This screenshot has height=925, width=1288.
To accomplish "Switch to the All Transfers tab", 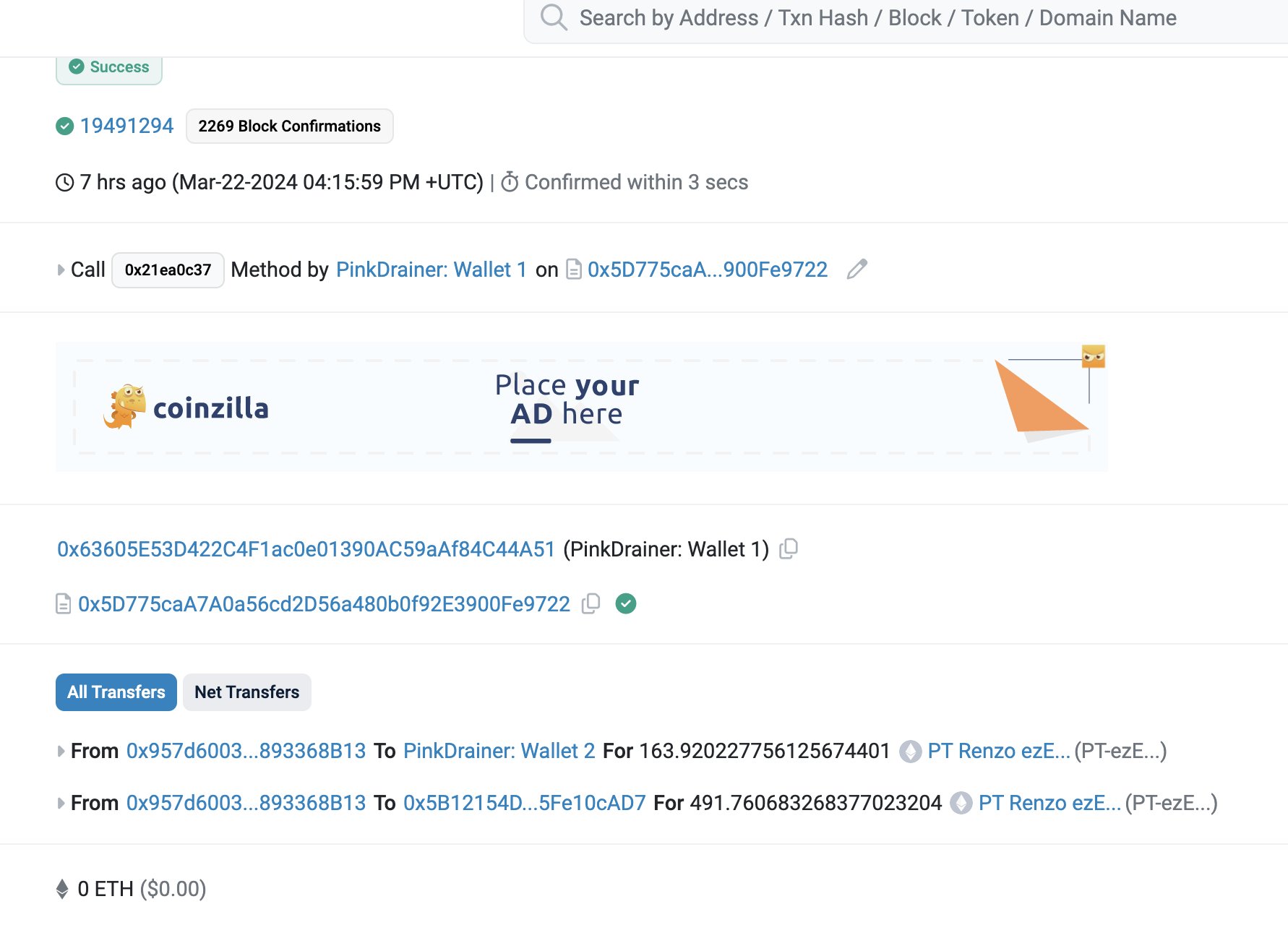I will pos(116,692).
